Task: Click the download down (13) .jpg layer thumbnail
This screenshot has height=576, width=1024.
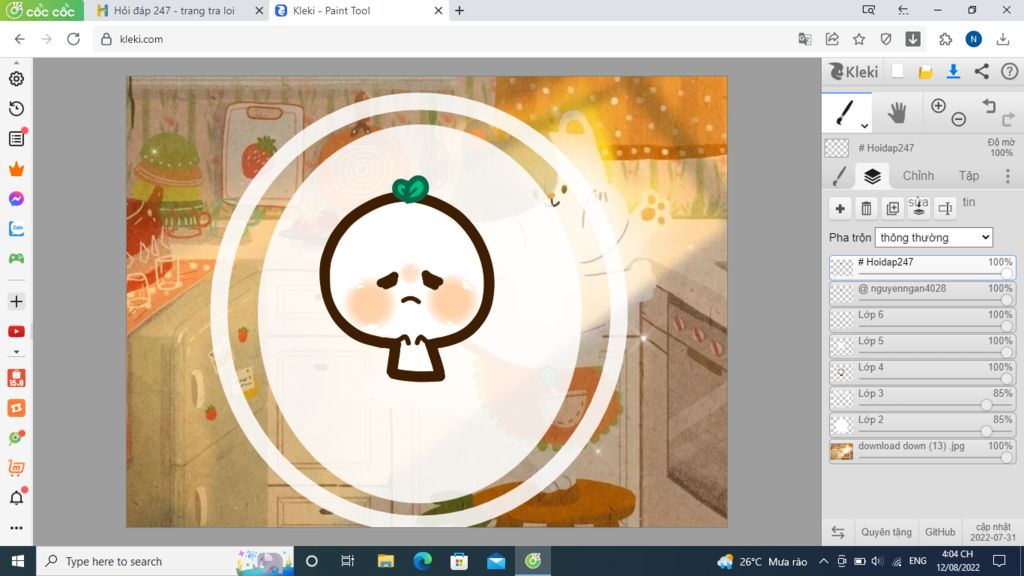Action: pos(841,451)
